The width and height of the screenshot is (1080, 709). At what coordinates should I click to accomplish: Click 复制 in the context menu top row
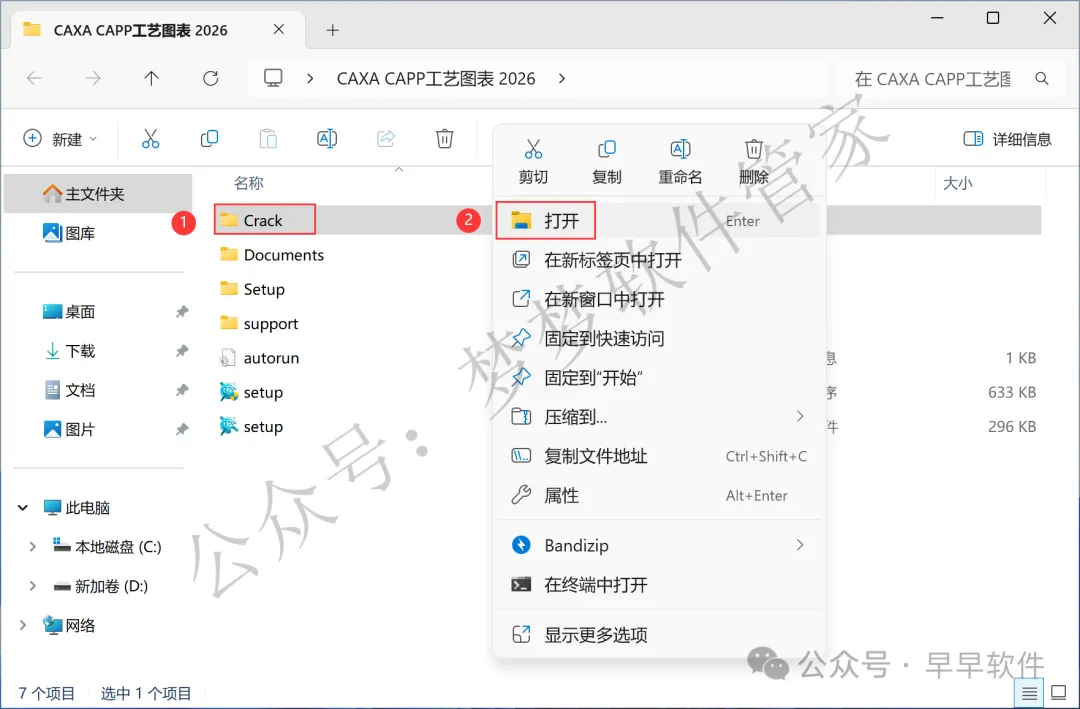click(607, 162)
